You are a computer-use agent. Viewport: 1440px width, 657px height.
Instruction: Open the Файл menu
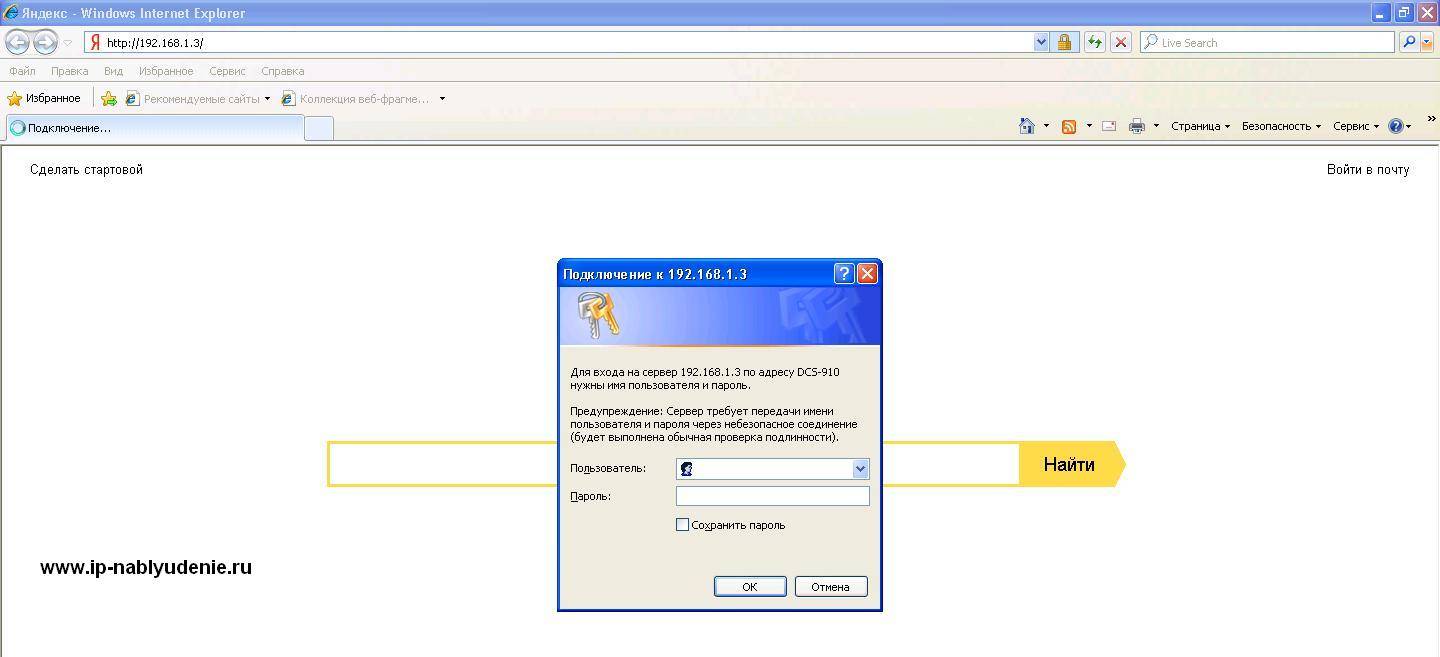(x=22, y=71)
